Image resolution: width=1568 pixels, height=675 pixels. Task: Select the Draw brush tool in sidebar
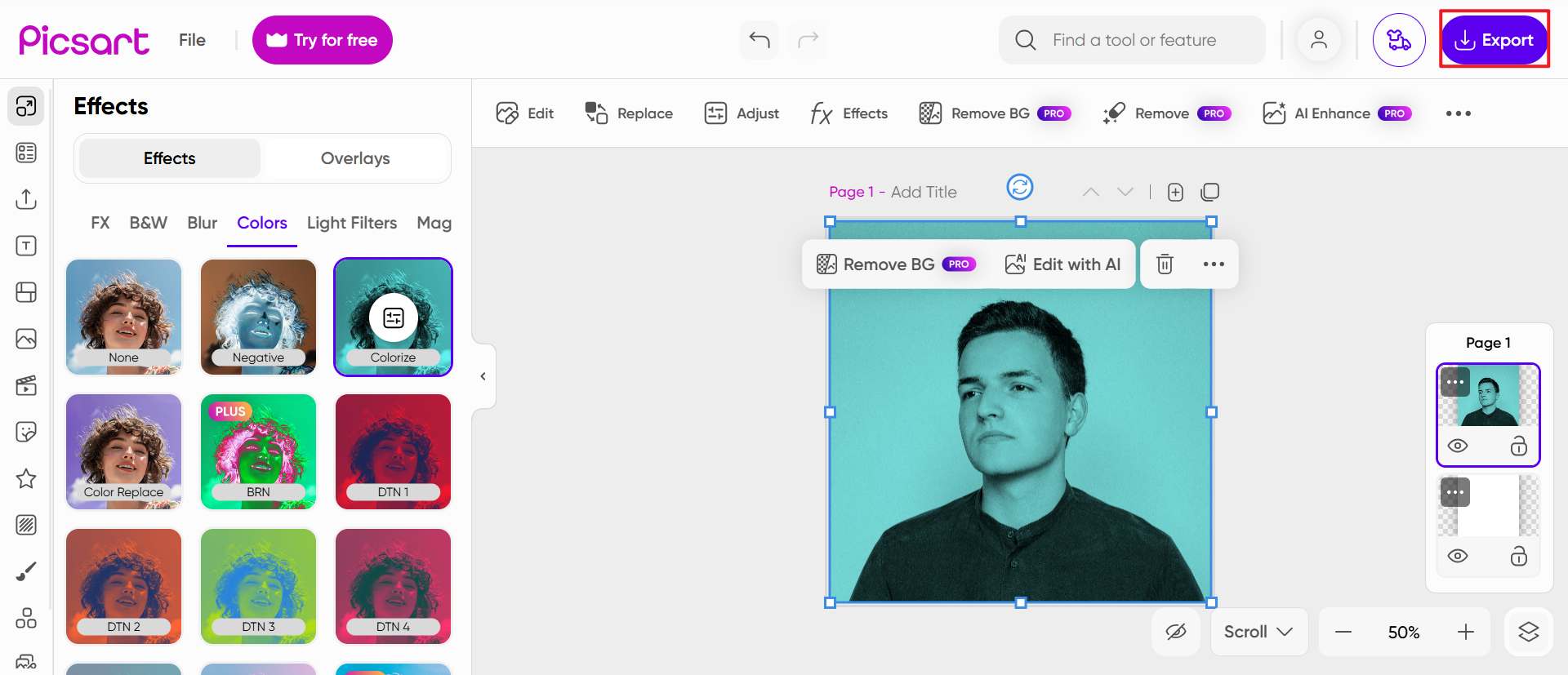26,571
